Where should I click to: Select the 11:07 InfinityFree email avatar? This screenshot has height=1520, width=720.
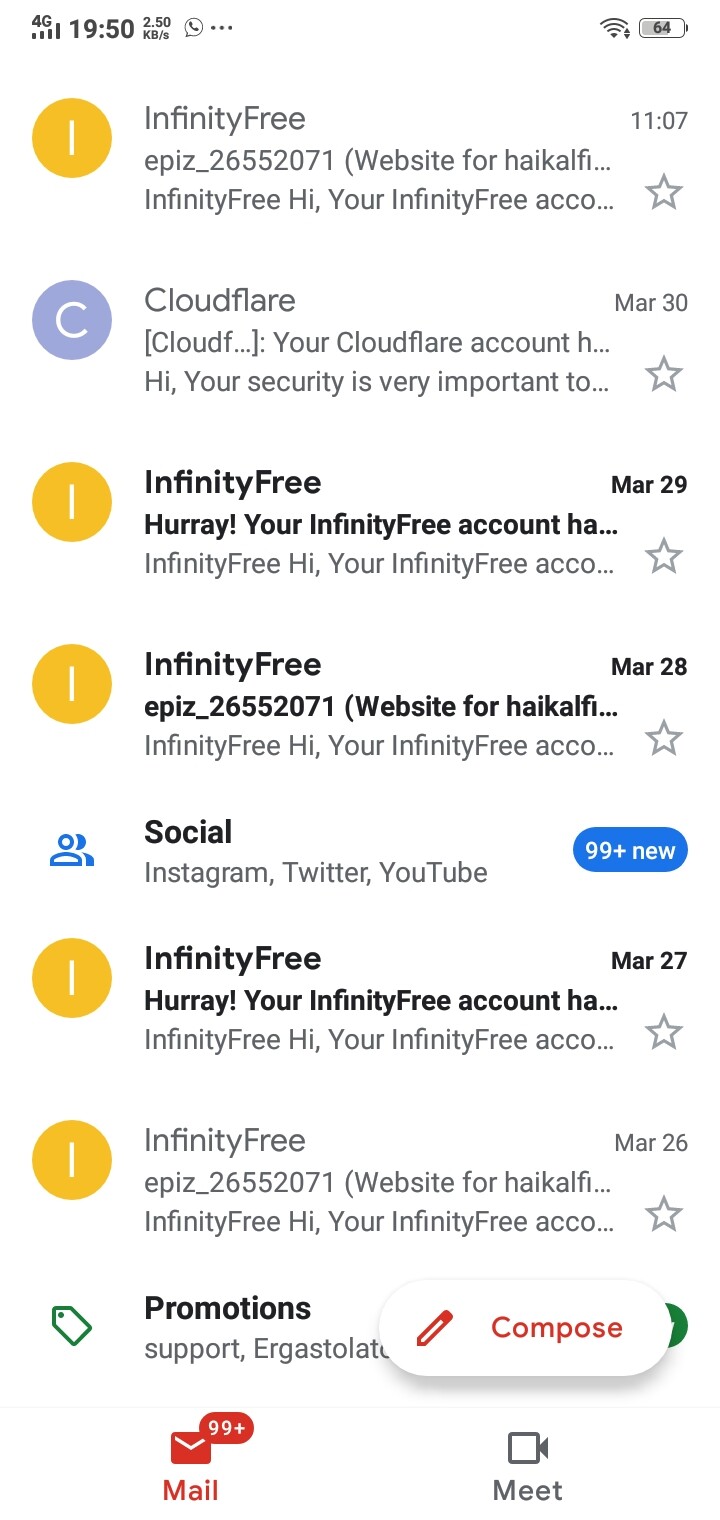coord(72,138)
